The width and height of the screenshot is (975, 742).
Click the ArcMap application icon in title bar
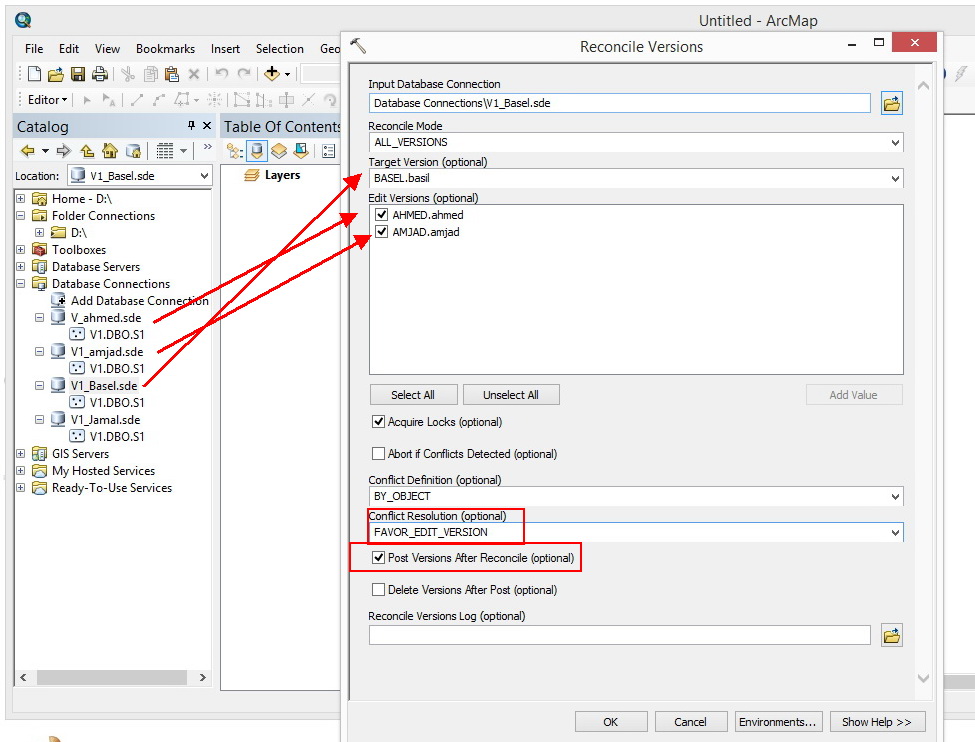pyautogui.click(x=23, y=20)
